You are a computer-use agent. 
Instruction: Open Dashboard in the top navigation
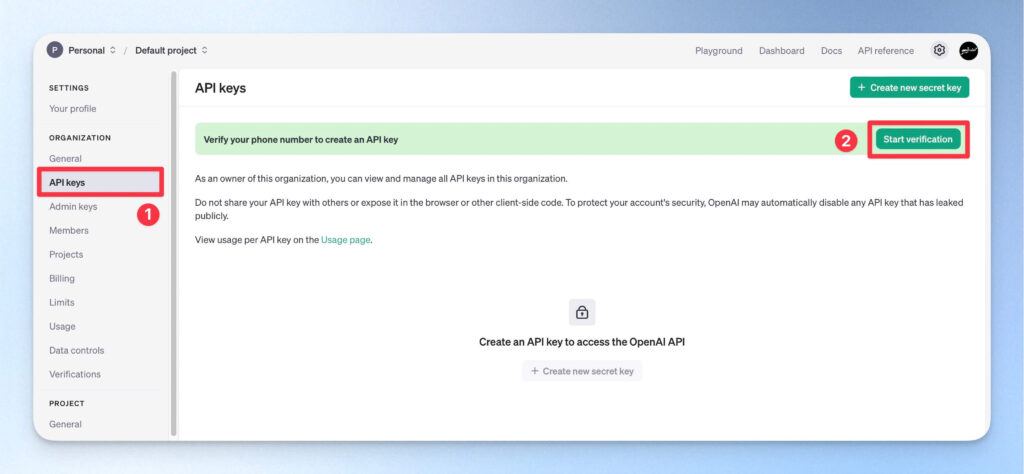(782, 50)
